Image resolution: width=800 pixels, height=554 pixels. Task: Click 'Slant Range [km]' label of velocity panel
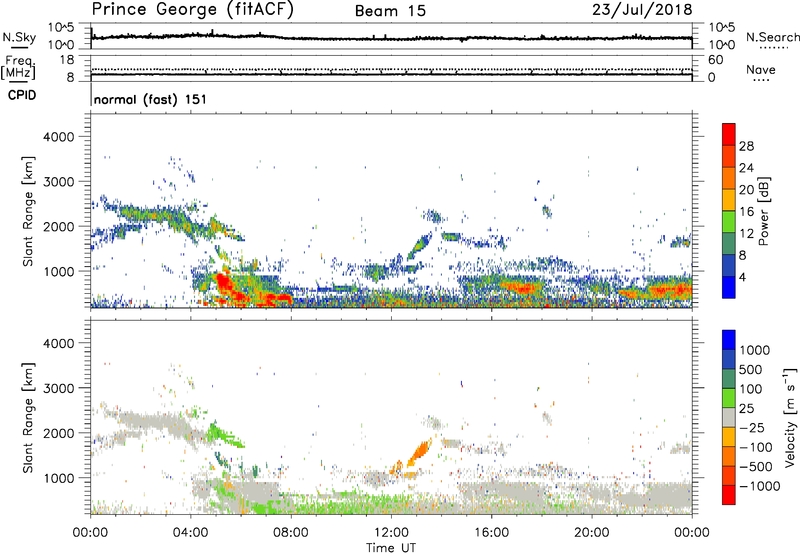(28, 418)
